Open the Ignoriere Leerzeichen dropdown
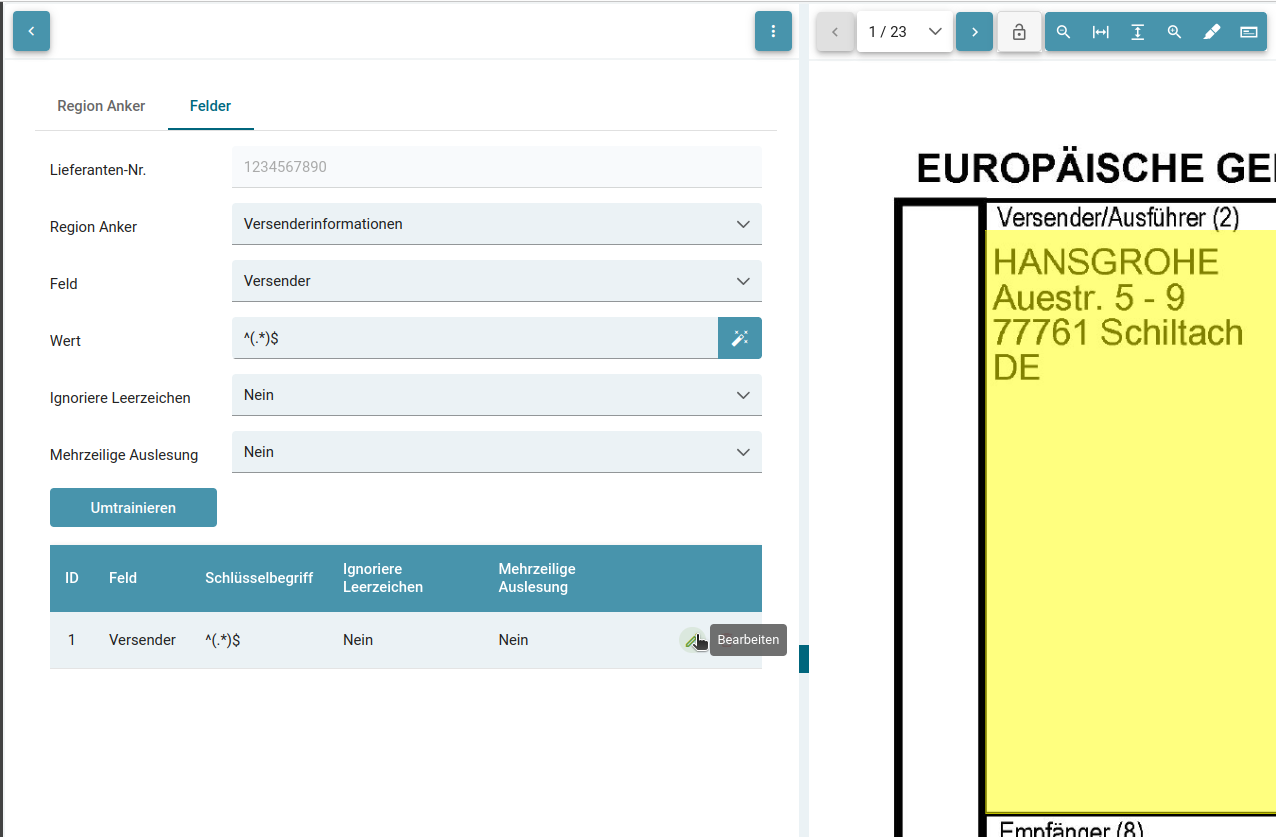1276x837 pixels. coord(496,395)
